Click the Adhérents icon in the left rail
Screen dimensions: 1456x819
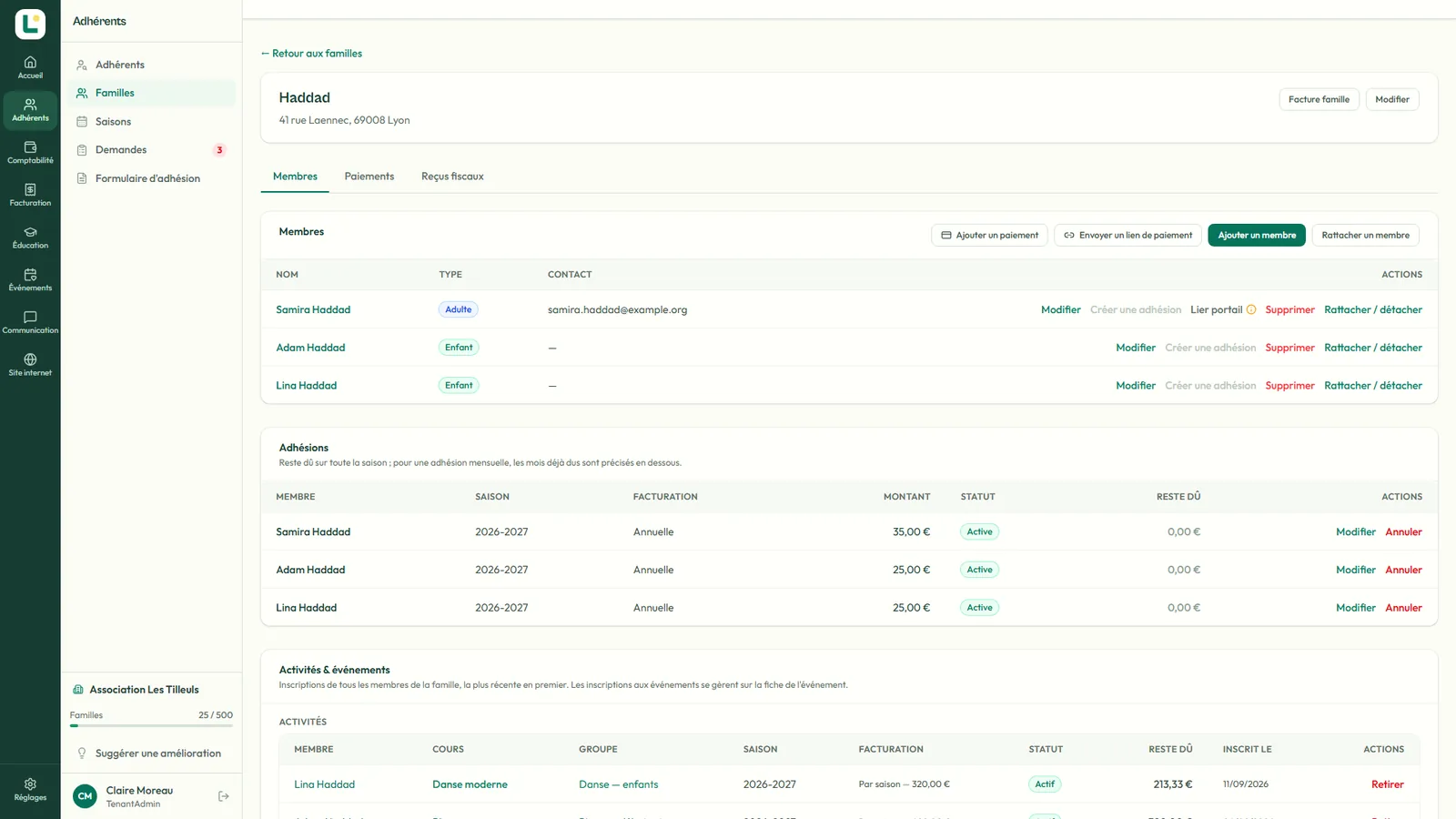point(30,110)
